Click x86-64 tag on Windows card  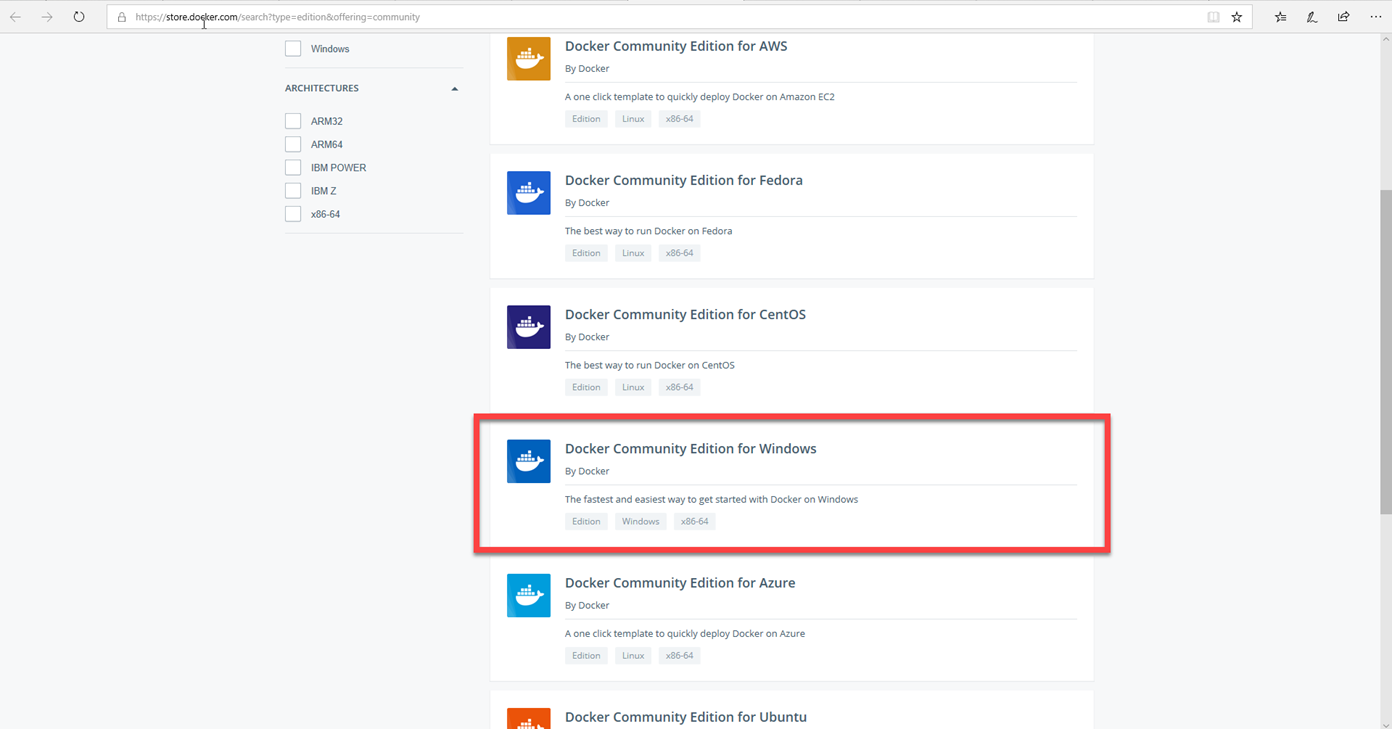[x=695, y=521]
